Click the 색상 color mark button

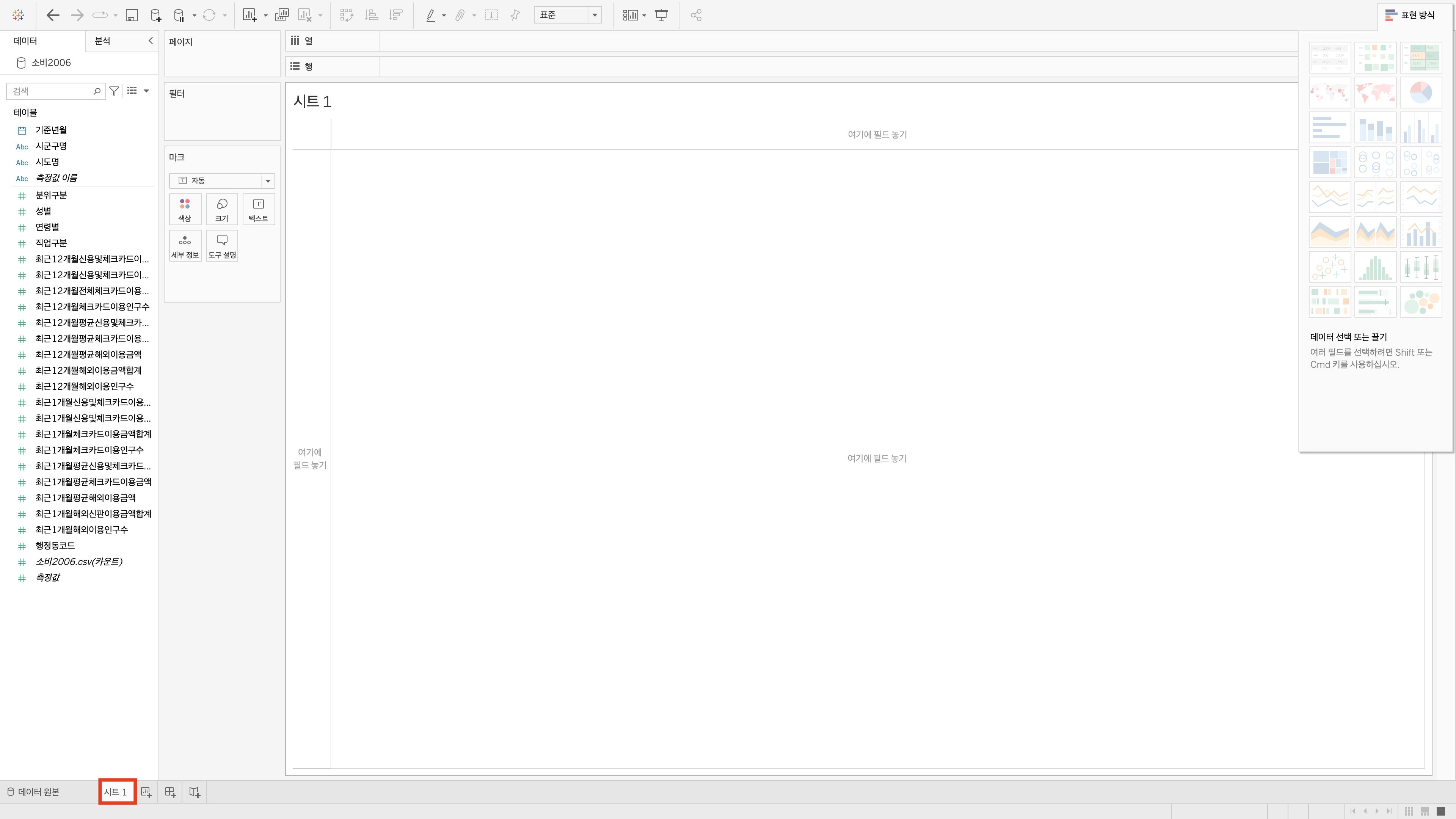185,210
